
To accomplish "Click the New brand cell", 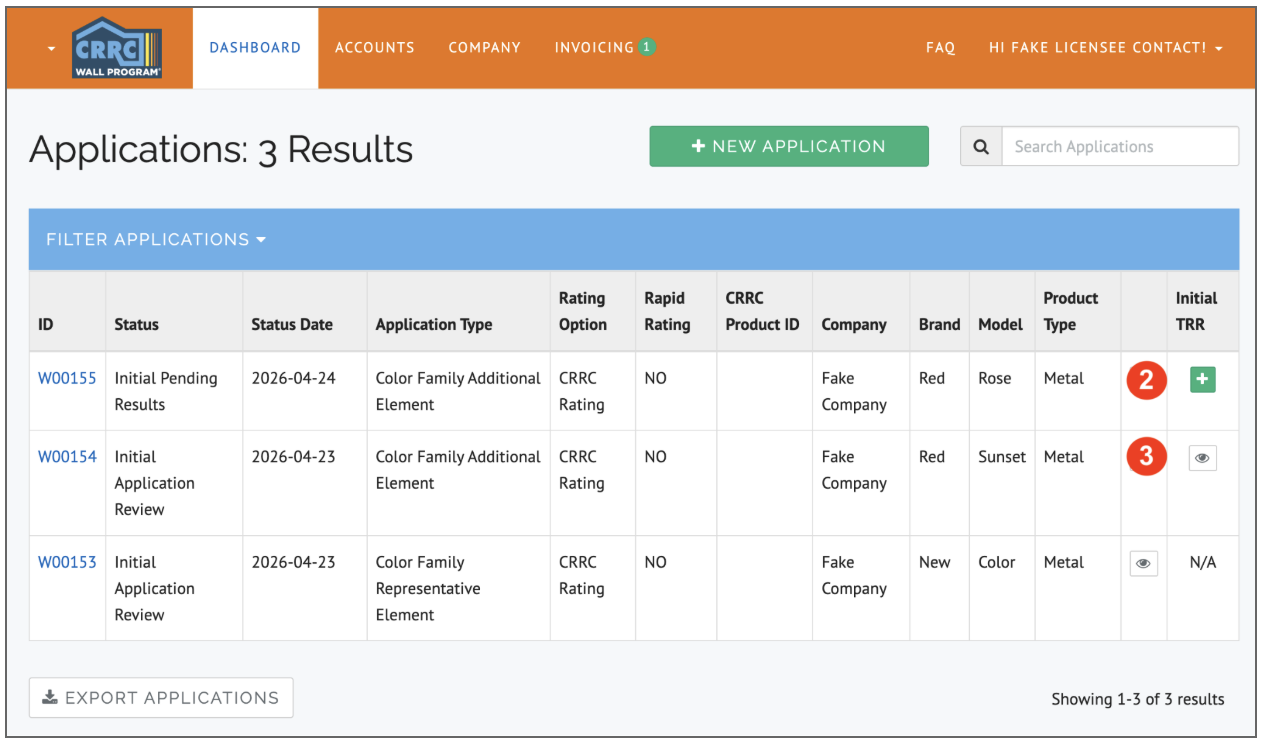I will [940, 588].
